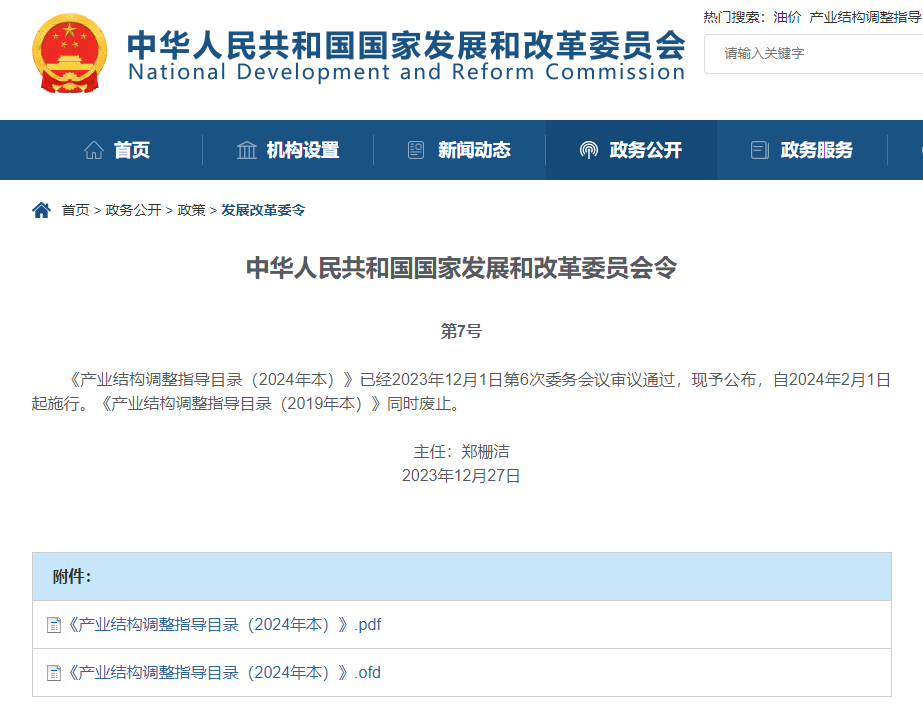Select the building icon beside 机构设置
The height and width of the screenshot is (726, 923).
[x=248, y=149]
